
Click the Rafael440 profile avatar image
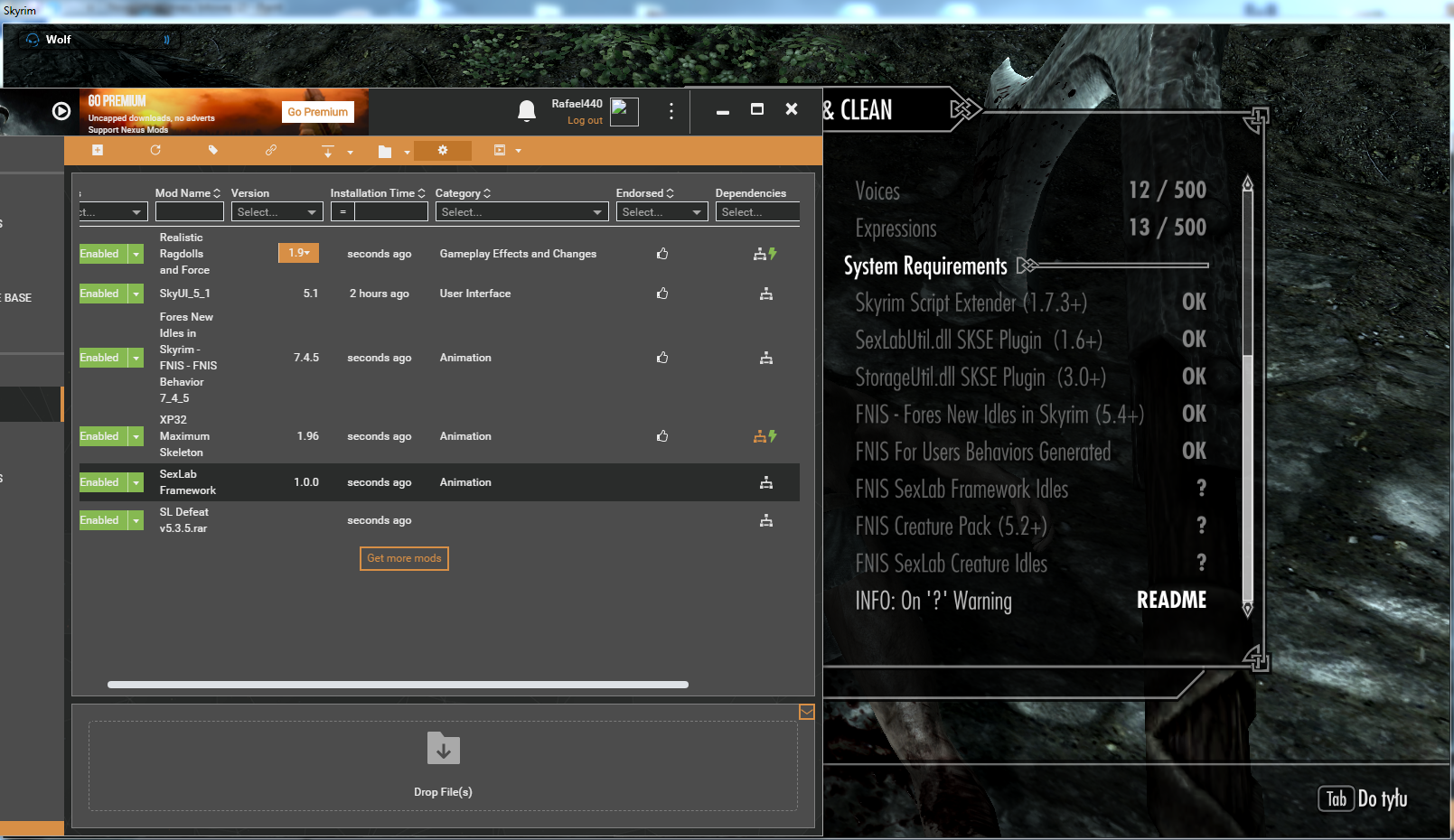point(624,111)
